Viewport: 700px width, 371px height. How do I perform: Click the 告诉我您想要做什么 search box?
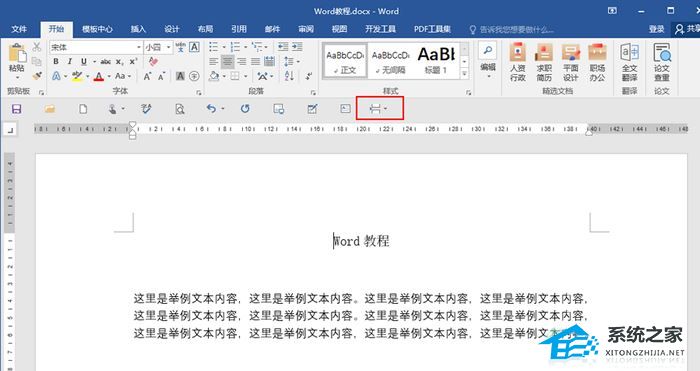click(512, 29)
